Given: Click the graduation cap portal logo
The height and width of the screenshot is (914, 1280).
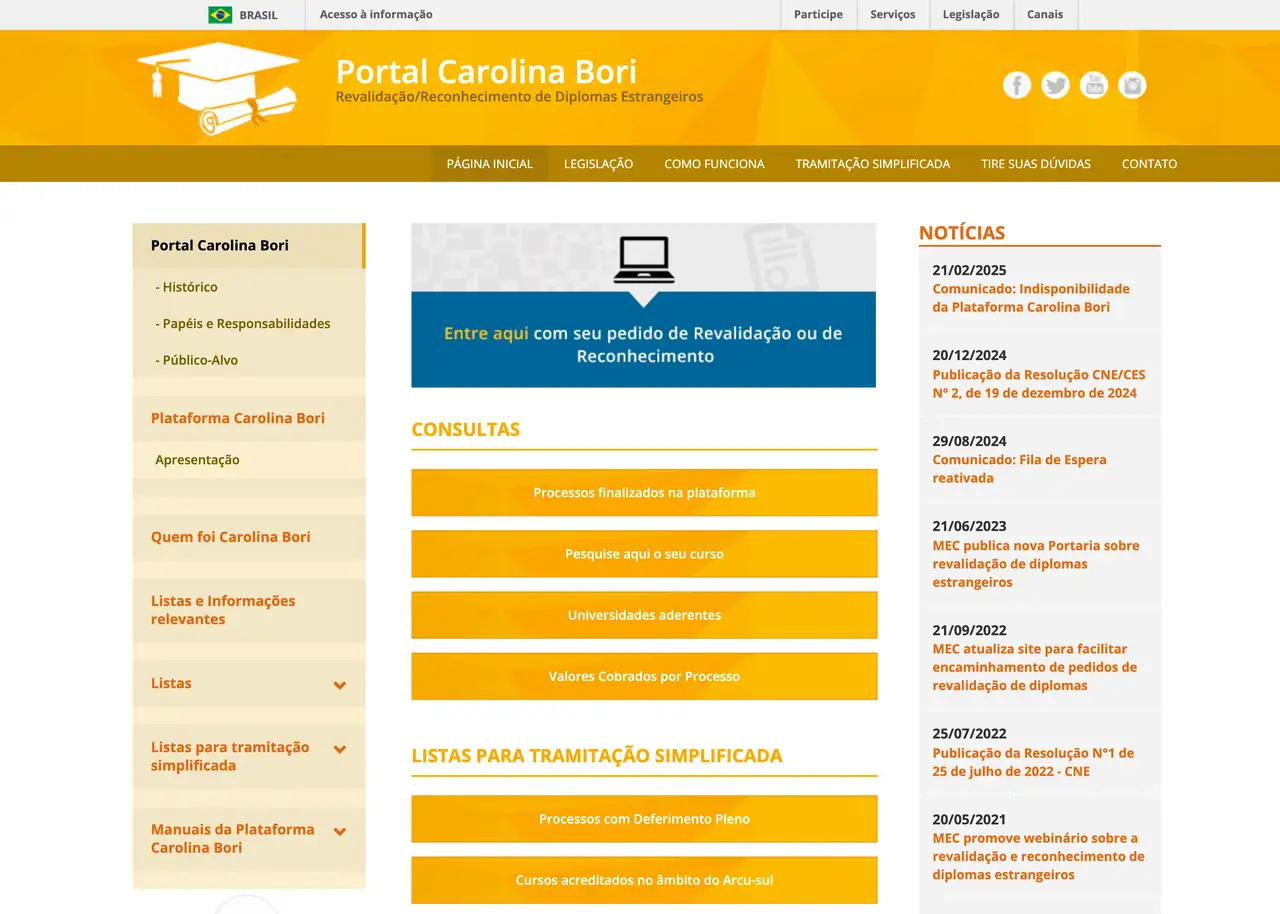Looking at the screenshot, I should pyautogui.click(x=218, y=88).
